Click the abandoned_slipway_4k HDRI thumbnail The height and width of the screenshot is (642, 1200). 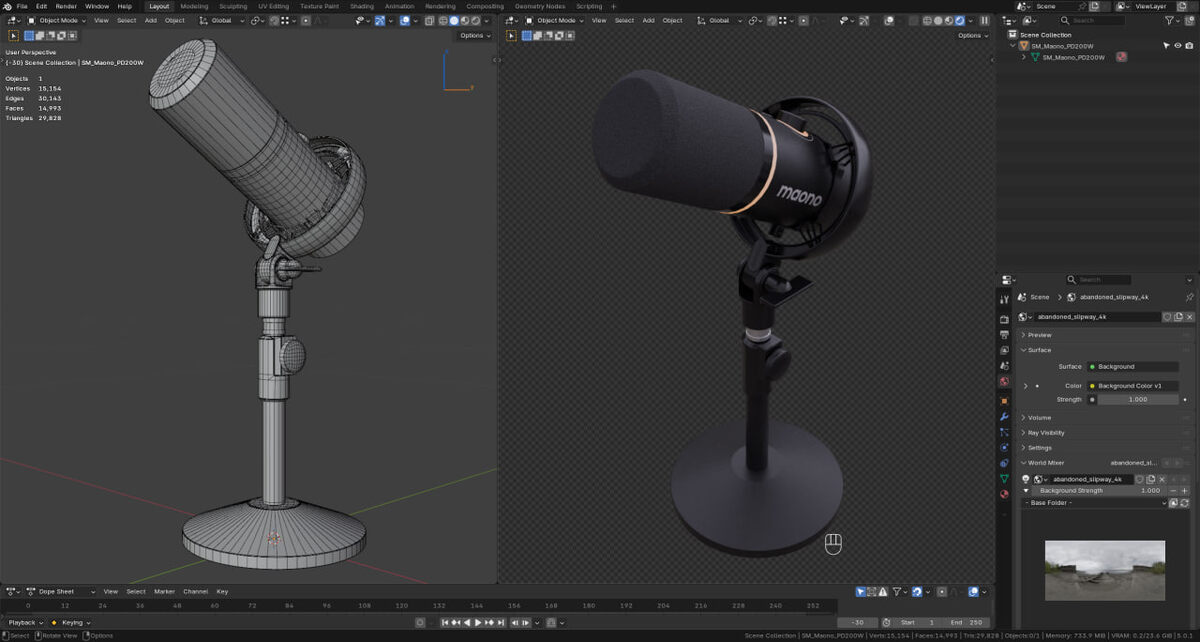pos(1104,571)
